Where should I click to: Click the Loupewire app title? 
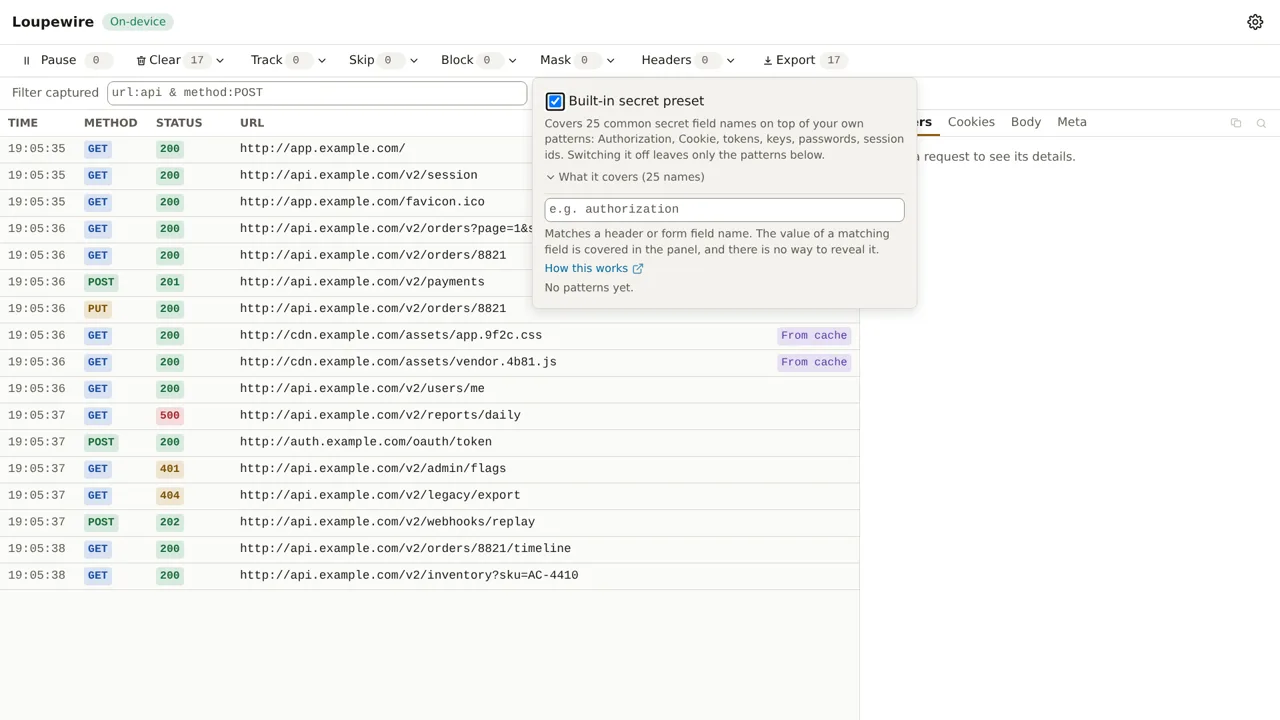[53, 22]
